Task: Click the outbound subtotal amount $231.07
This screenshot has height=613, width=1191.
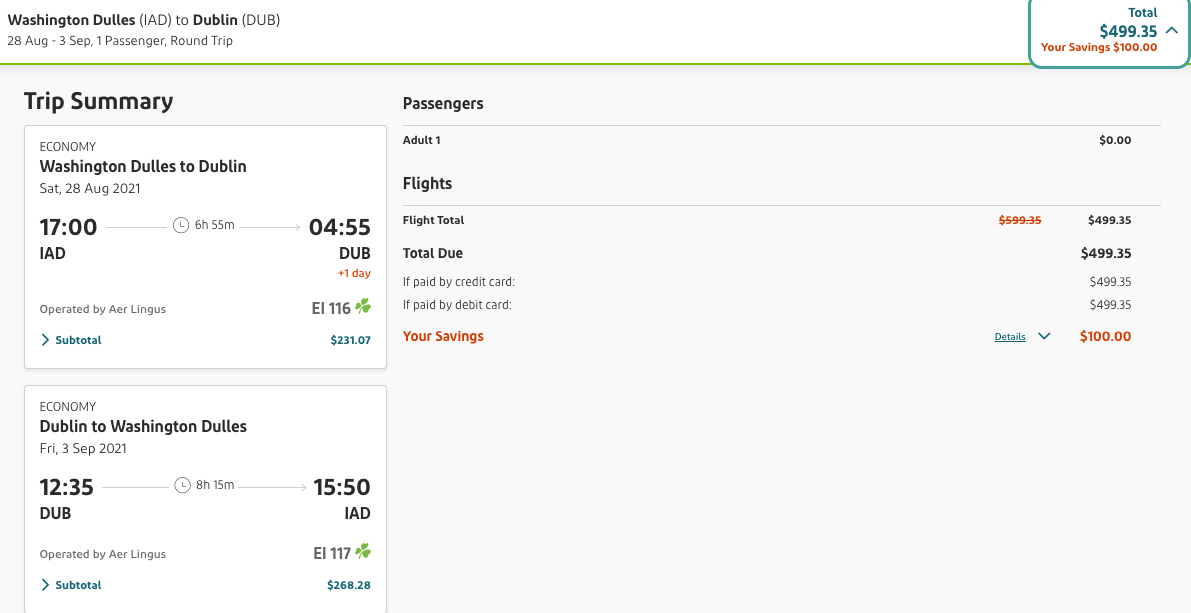Action: coord(350,340)
